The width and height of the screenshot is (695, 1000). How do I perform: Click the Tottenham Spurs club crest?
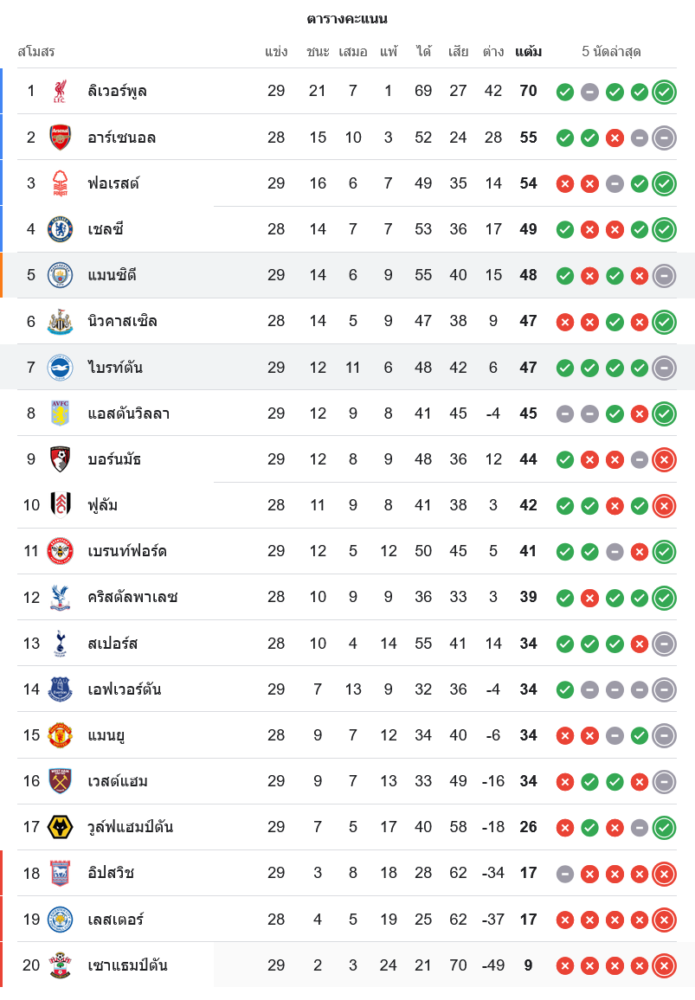pos(61,644)
